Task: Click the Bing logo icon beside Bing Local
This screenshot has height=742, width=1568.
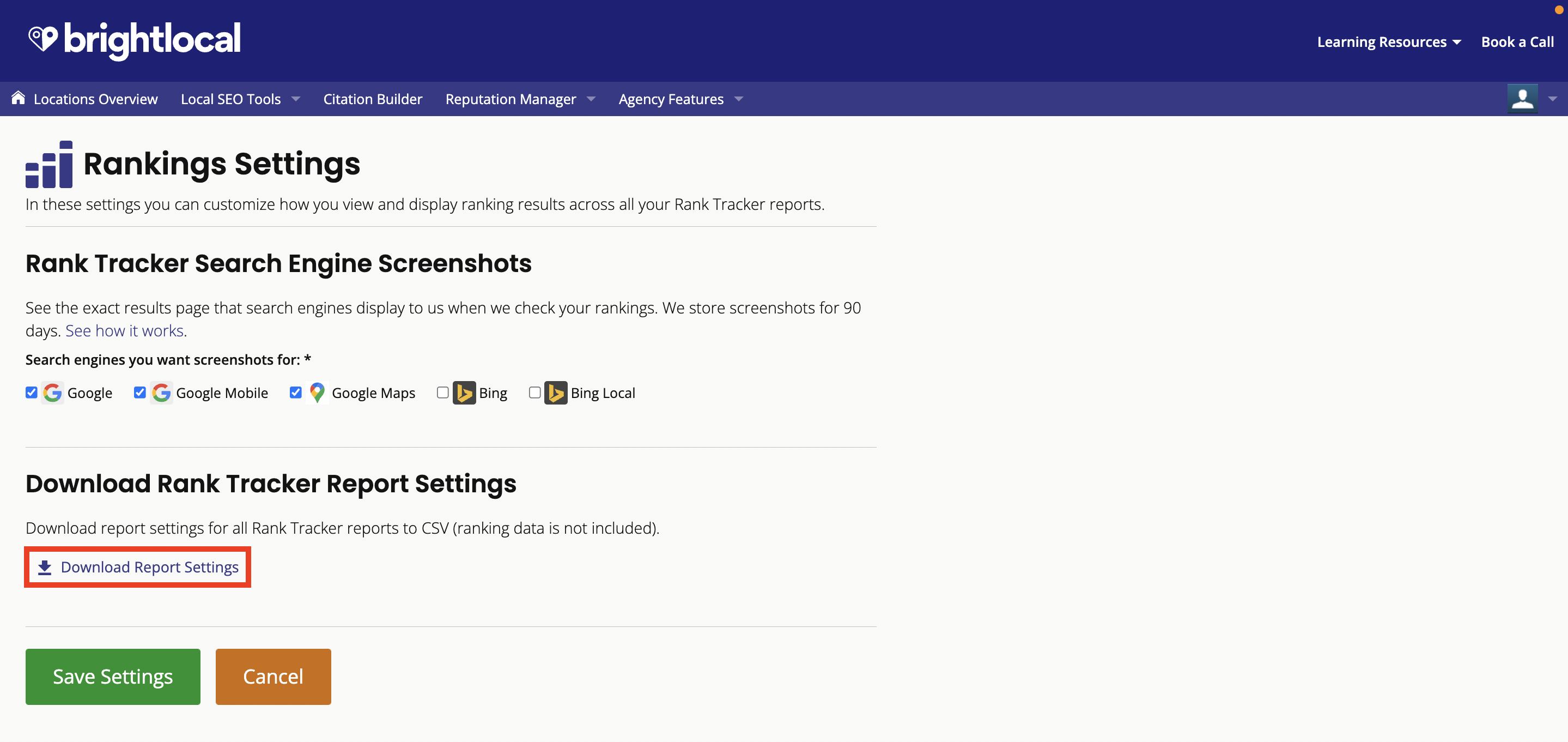Action: pos(556,393)
